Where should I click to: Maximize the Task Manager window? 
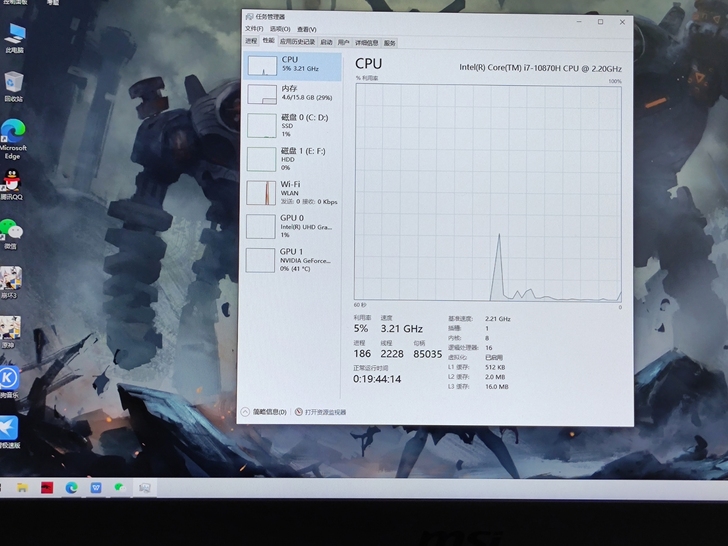click(x=600, y=22)
